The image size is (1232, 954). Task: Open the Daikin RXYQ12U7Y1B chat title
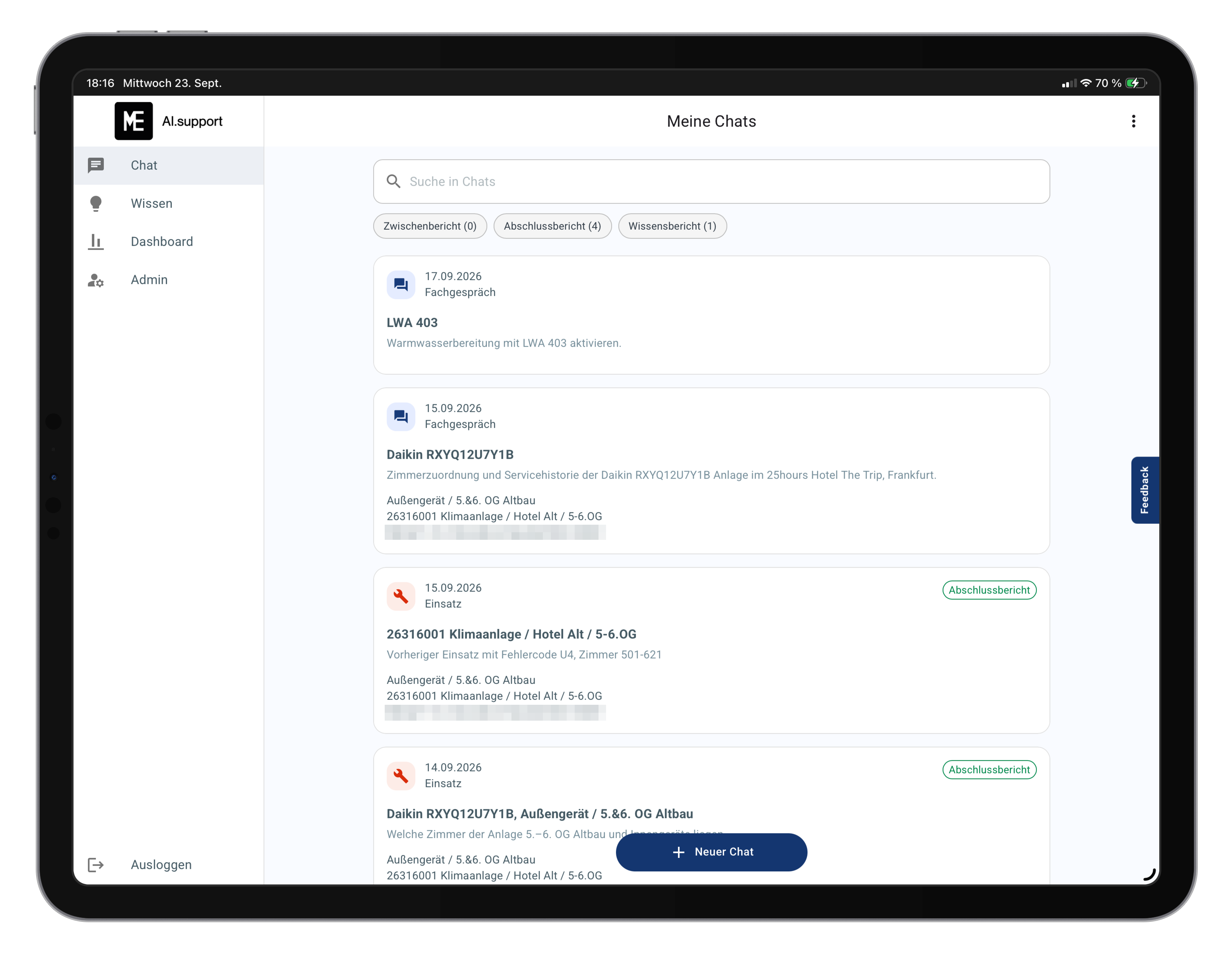pos(449,455)
